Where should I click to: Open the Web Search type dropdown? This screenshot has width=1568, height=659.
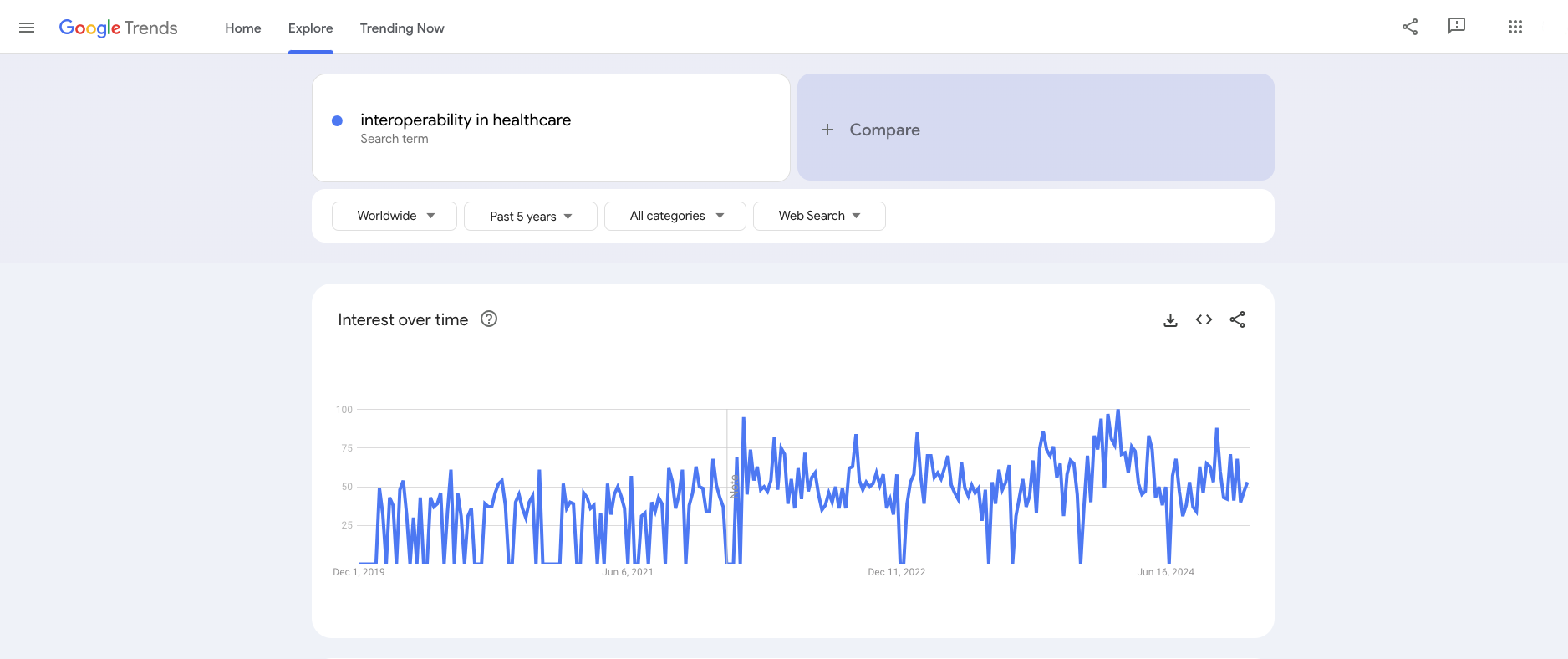pyautogui.click(x=819, y=216)
